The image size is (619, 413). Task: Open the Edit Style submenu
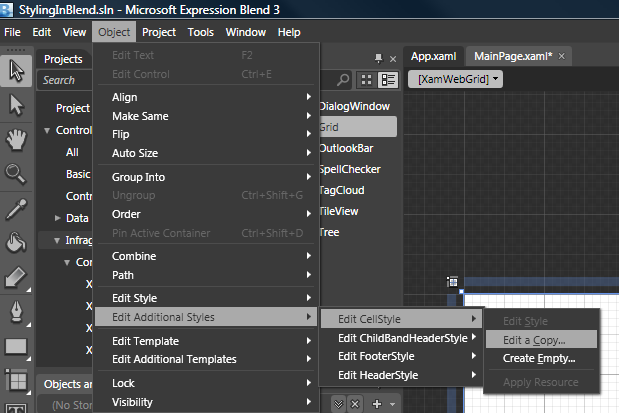point(206,298)
